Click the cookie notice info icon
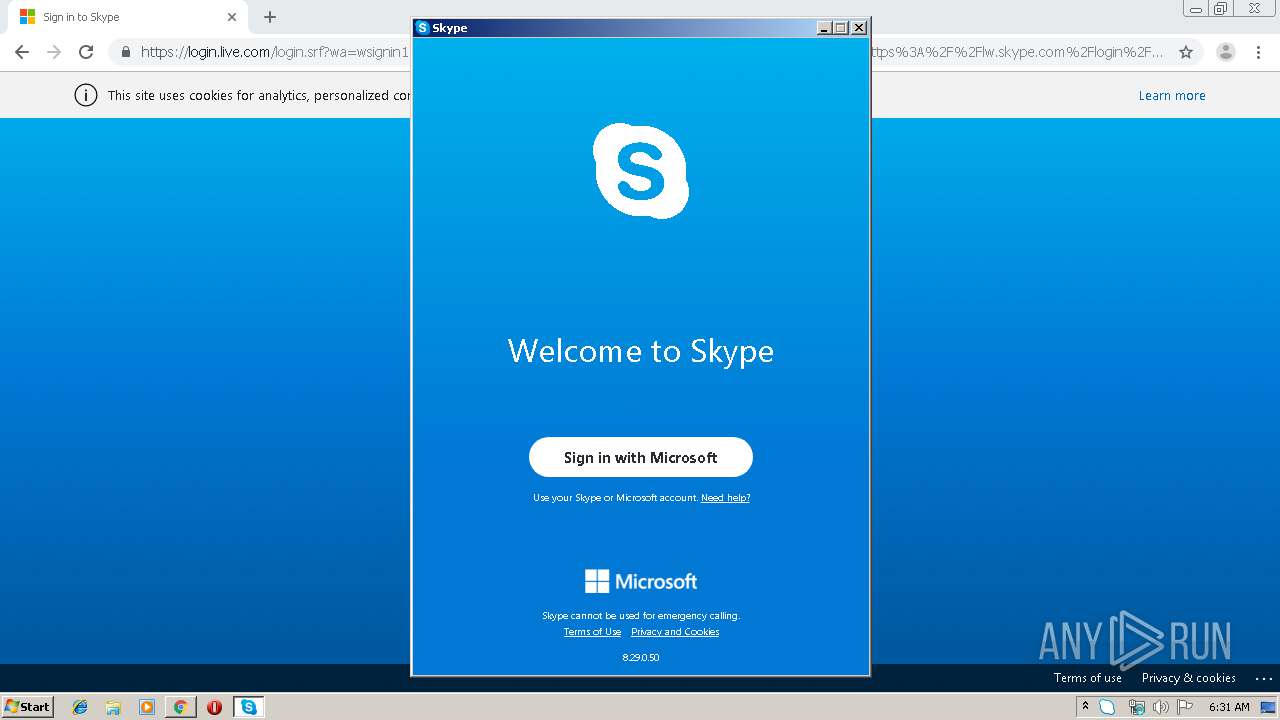 (x=86, y=95)
